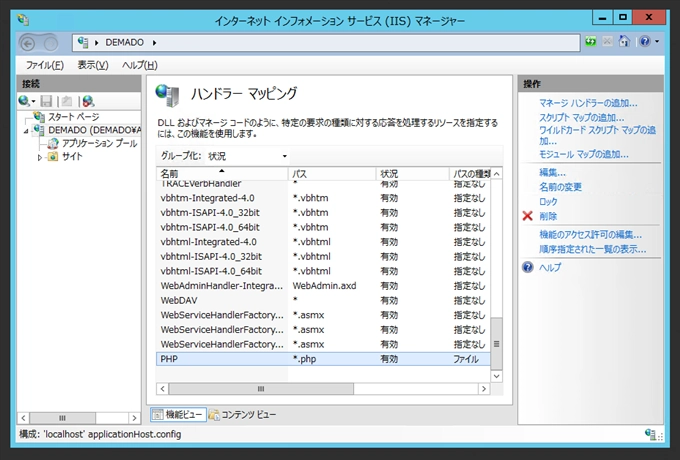
Task: Click ワイルドカード スクリプト マップの追加 link
Action: 597,135
